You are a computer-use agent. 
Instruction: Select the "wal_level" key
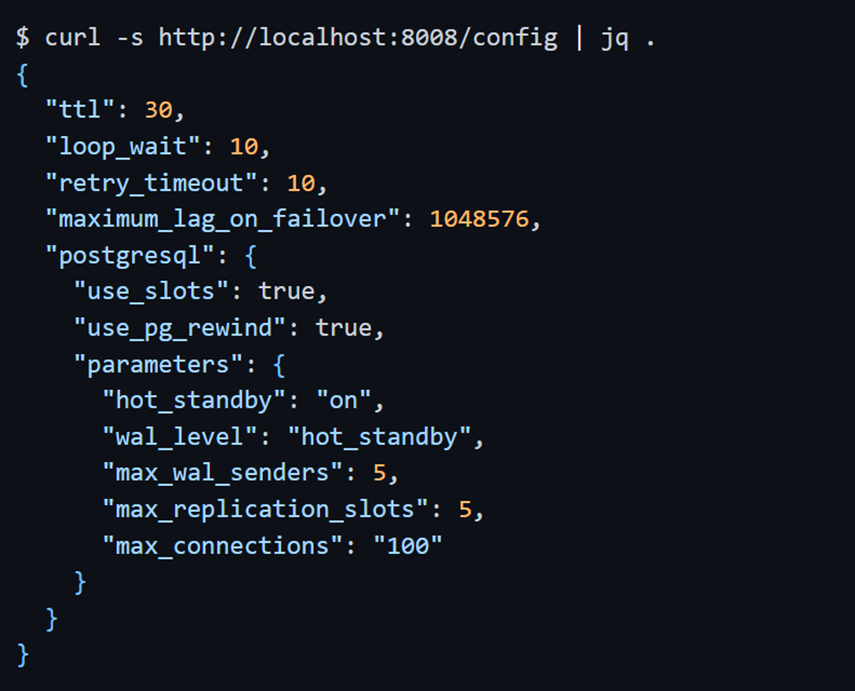[x=180, y=436]
